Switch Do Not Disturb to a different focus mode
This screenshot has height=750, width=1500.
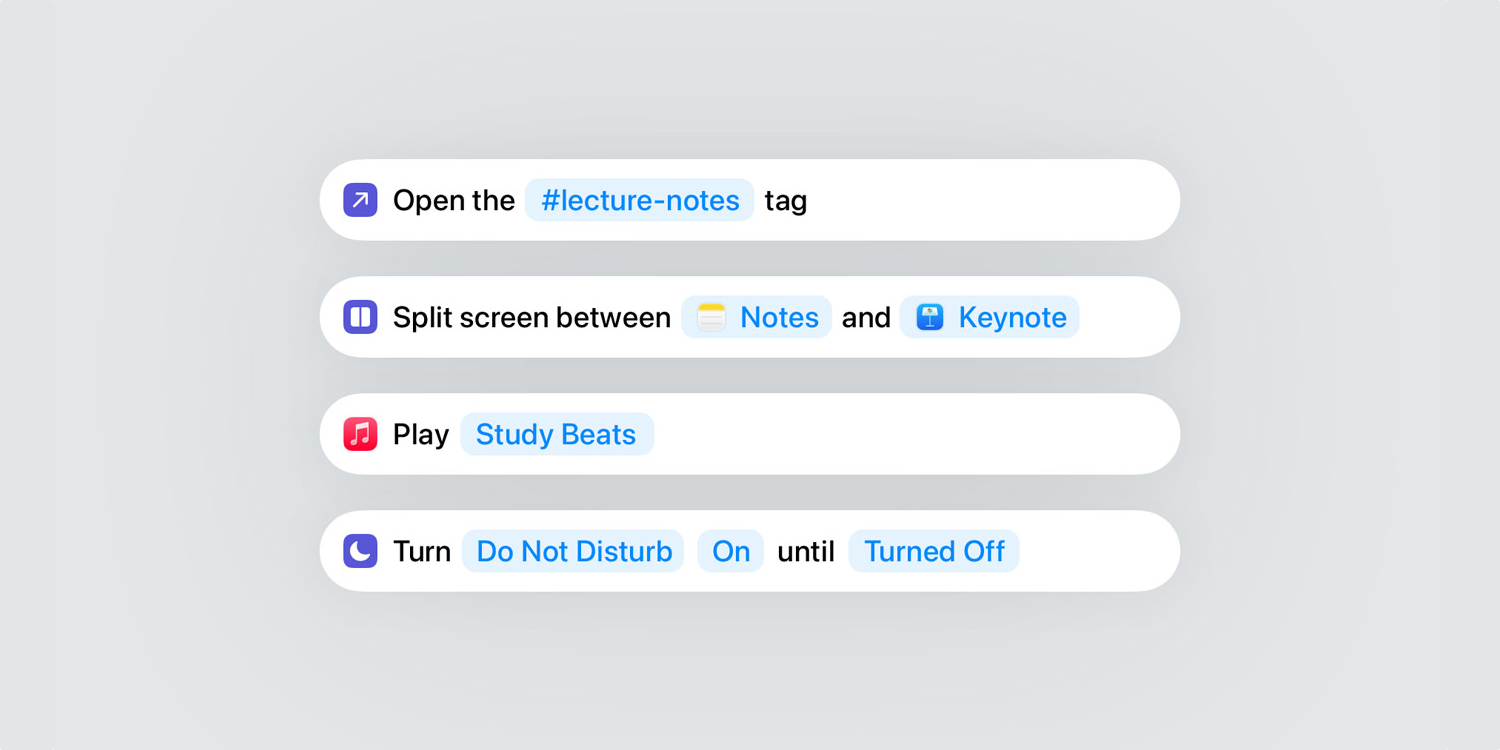573,551
